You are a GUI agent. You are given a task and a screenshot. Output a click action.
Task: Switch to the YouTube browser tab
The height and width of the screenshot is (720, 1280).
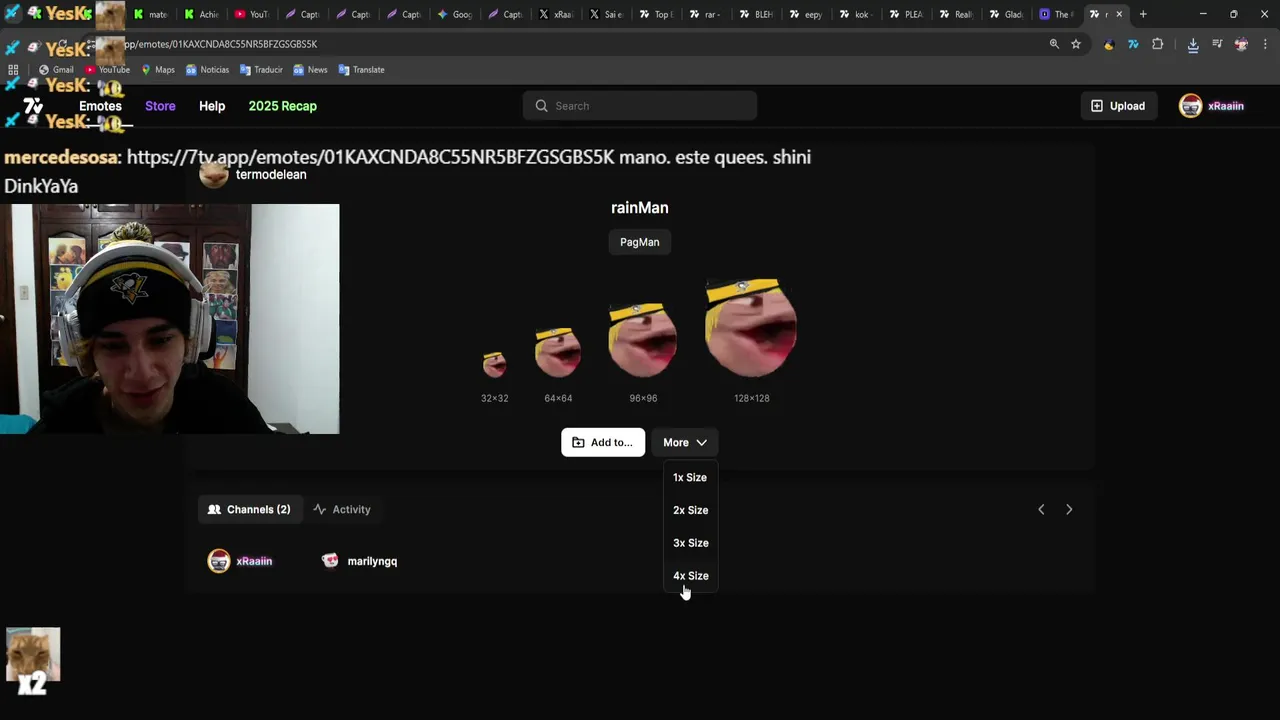[252, 14]
